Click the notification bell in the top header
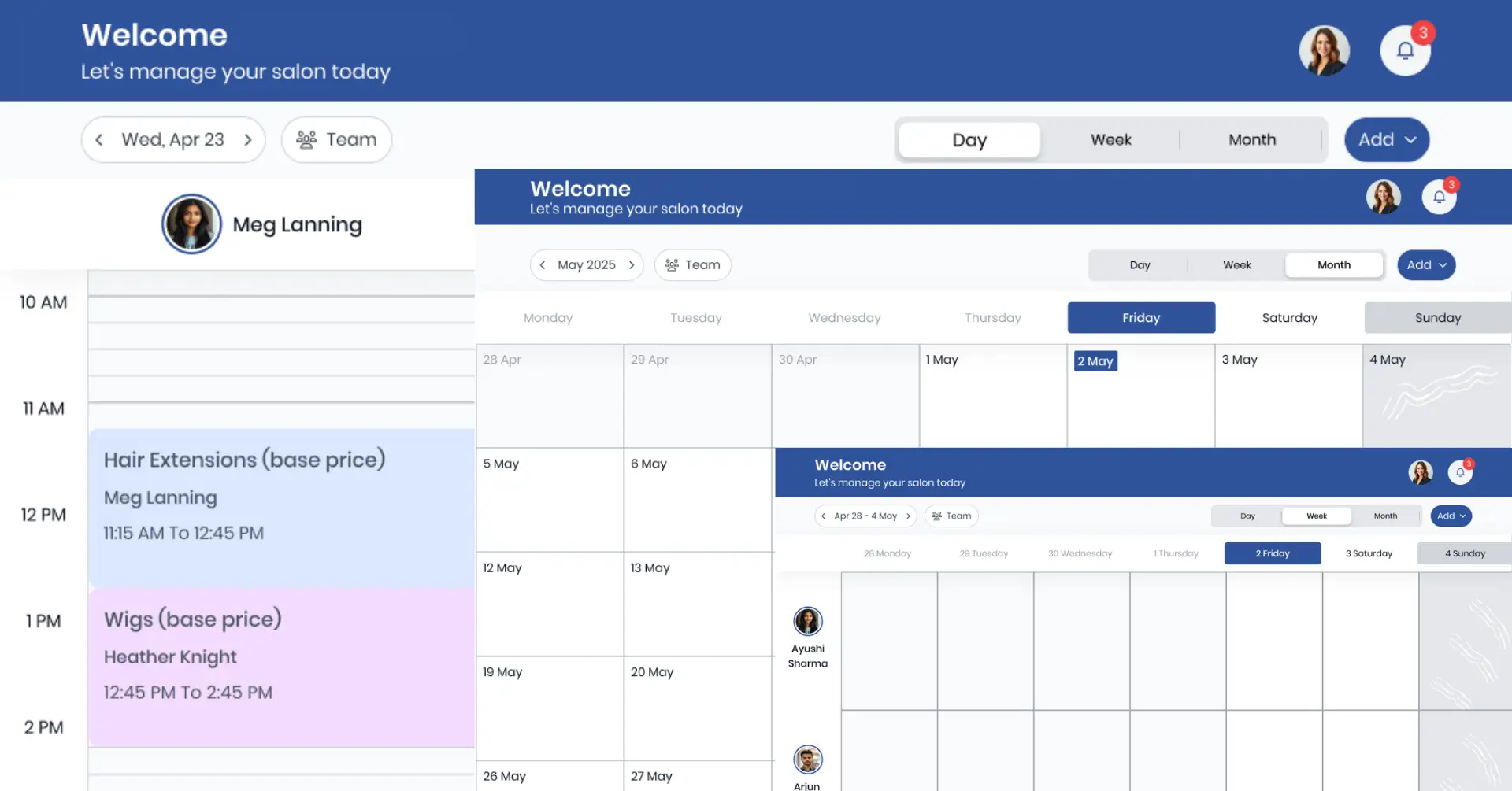Image resolution: width=1512 pixels, height=791 pixels. coord(1406,50)
